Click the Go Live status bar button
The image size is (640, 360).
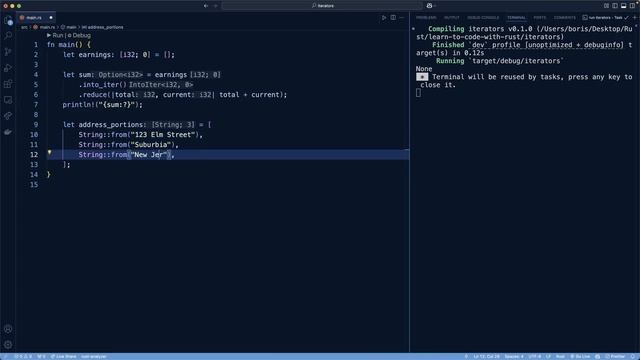[x=580, y=356]
